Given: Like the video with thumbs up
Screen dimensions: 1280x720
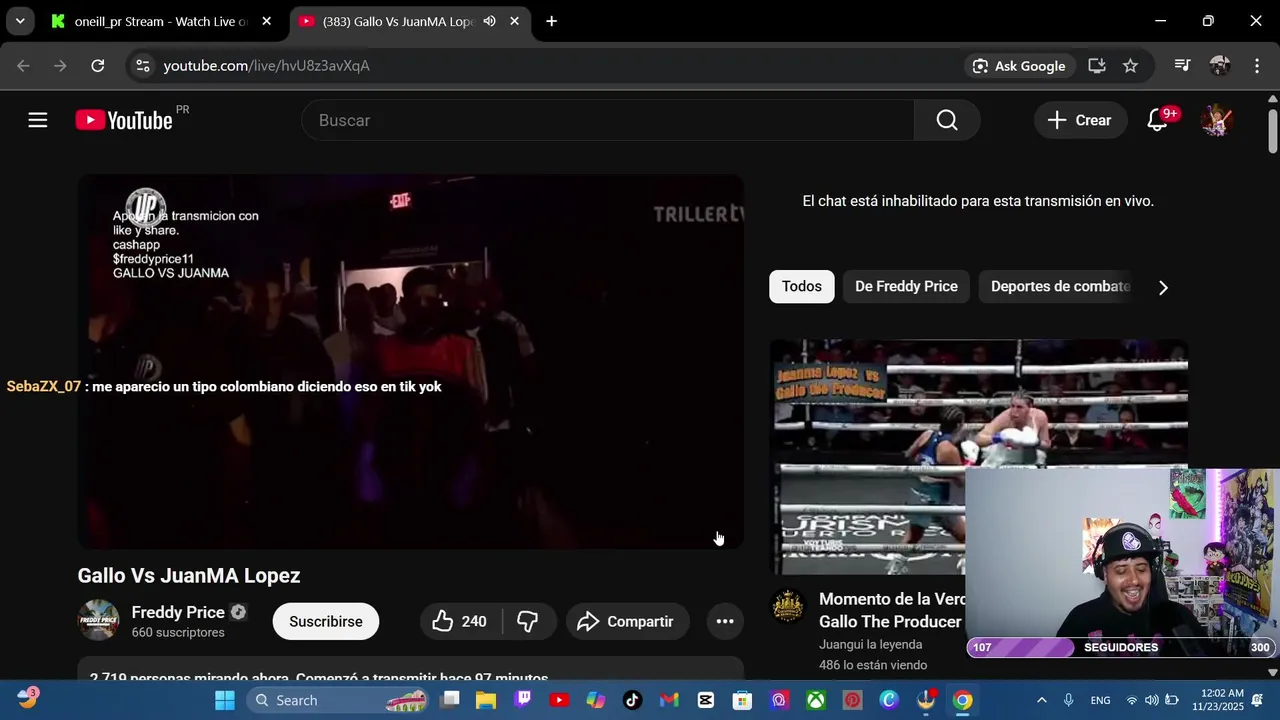Looking at the screenshot, I should pos(460,621).
